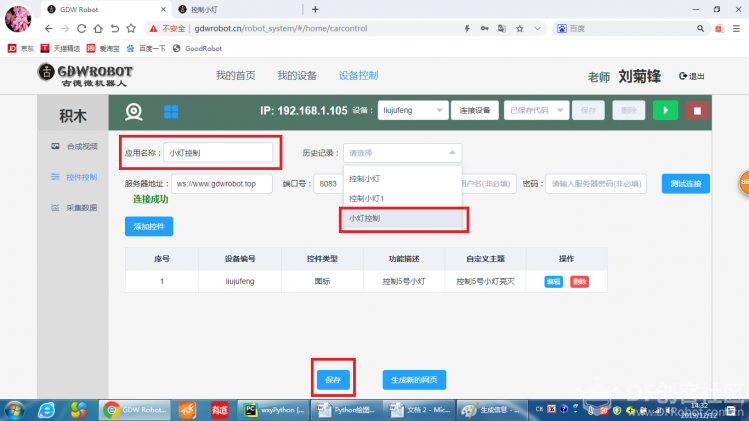Open the 已保存代码 dropdown
The image size is (749, 421).
[536, 110]
